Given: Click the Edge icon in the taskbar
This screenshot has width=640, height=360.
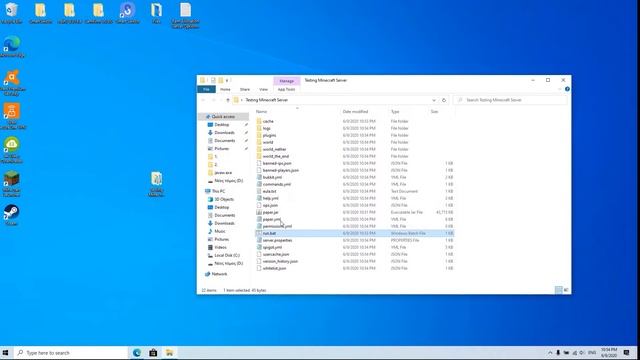Looking at the screenshot, I should [137, 353].
